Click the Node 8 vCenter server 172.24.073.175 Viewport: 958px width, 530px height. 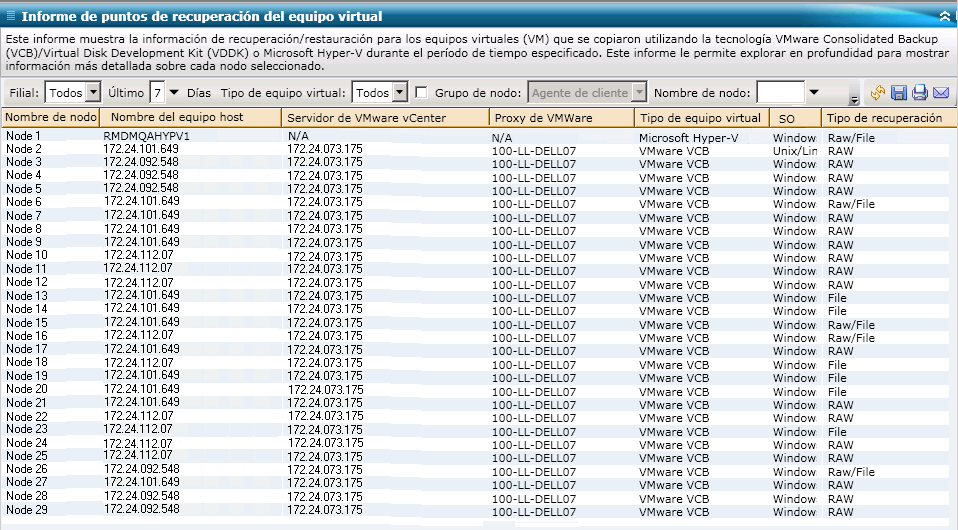point(324,229)
